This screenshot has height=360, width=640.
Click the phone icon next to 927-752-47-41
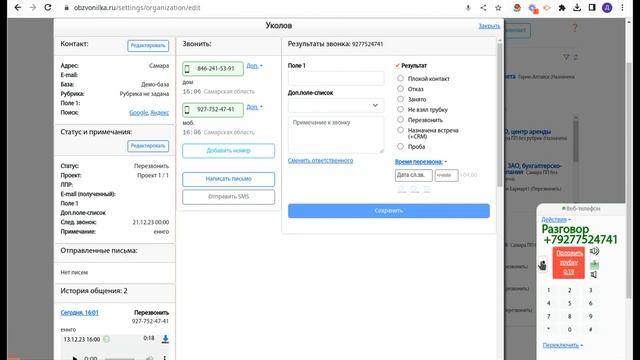pyautogui.click(x=187, y=109)
